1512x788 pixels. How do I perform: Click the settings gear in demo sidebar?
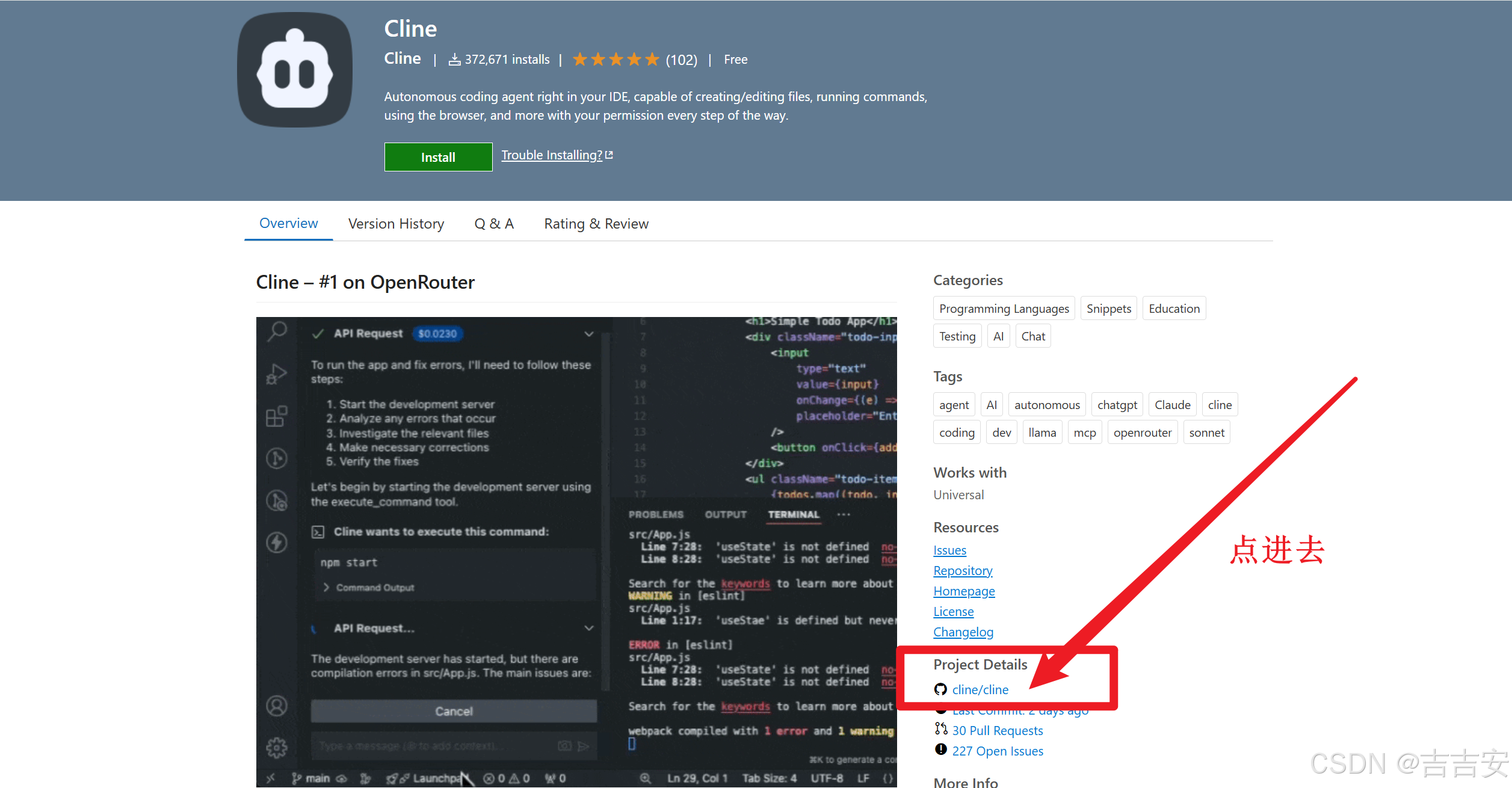tap(277, 748)
